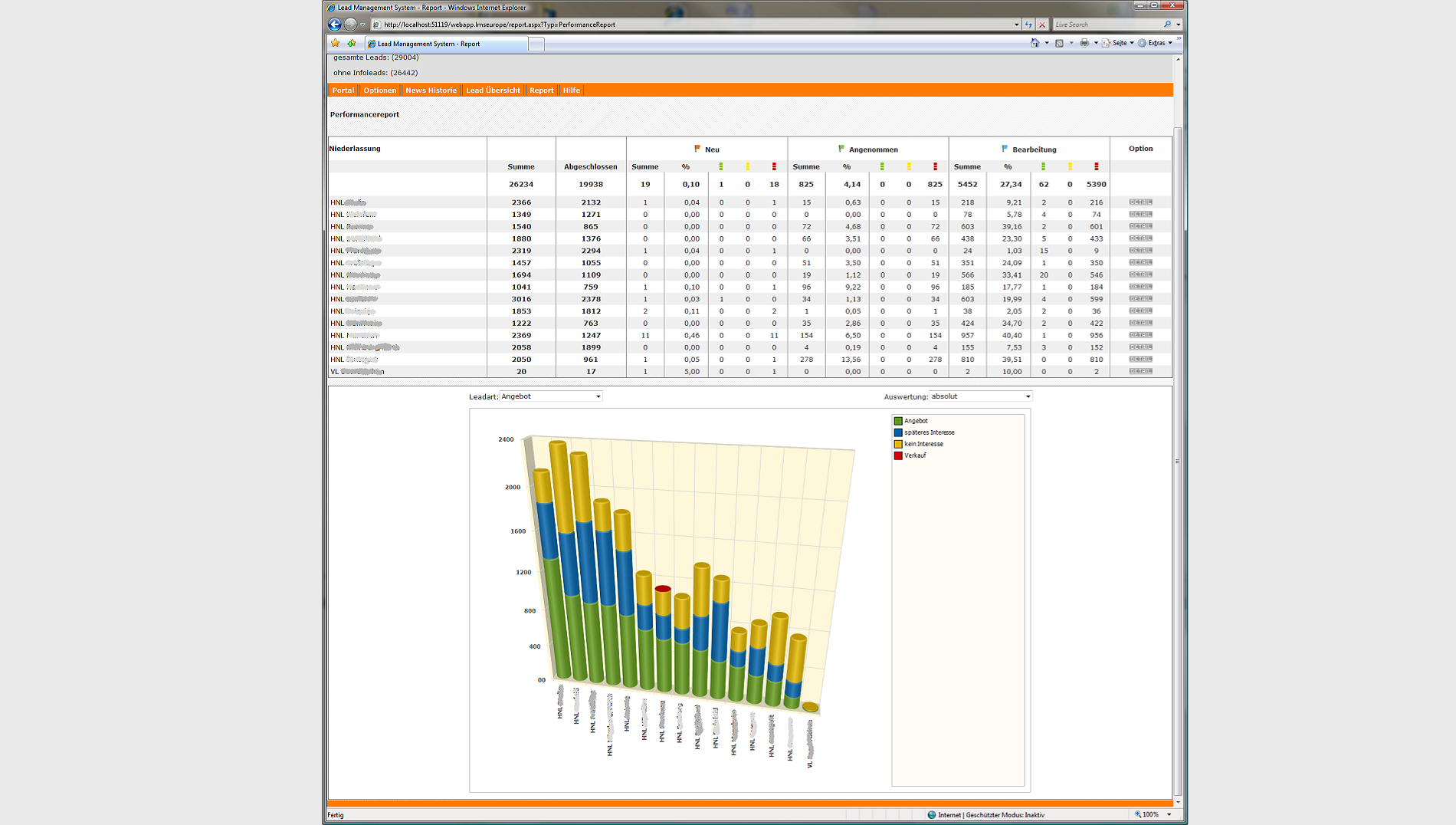1456x825 pixels.
Task: Click the Neu flag icon in the column header
Action: coord(697,149)
